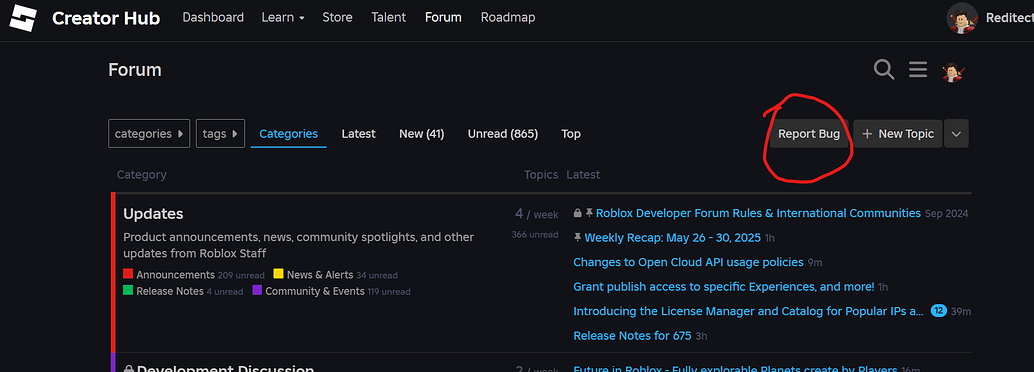Click the Reditect username text

[x=1010, y=18]
